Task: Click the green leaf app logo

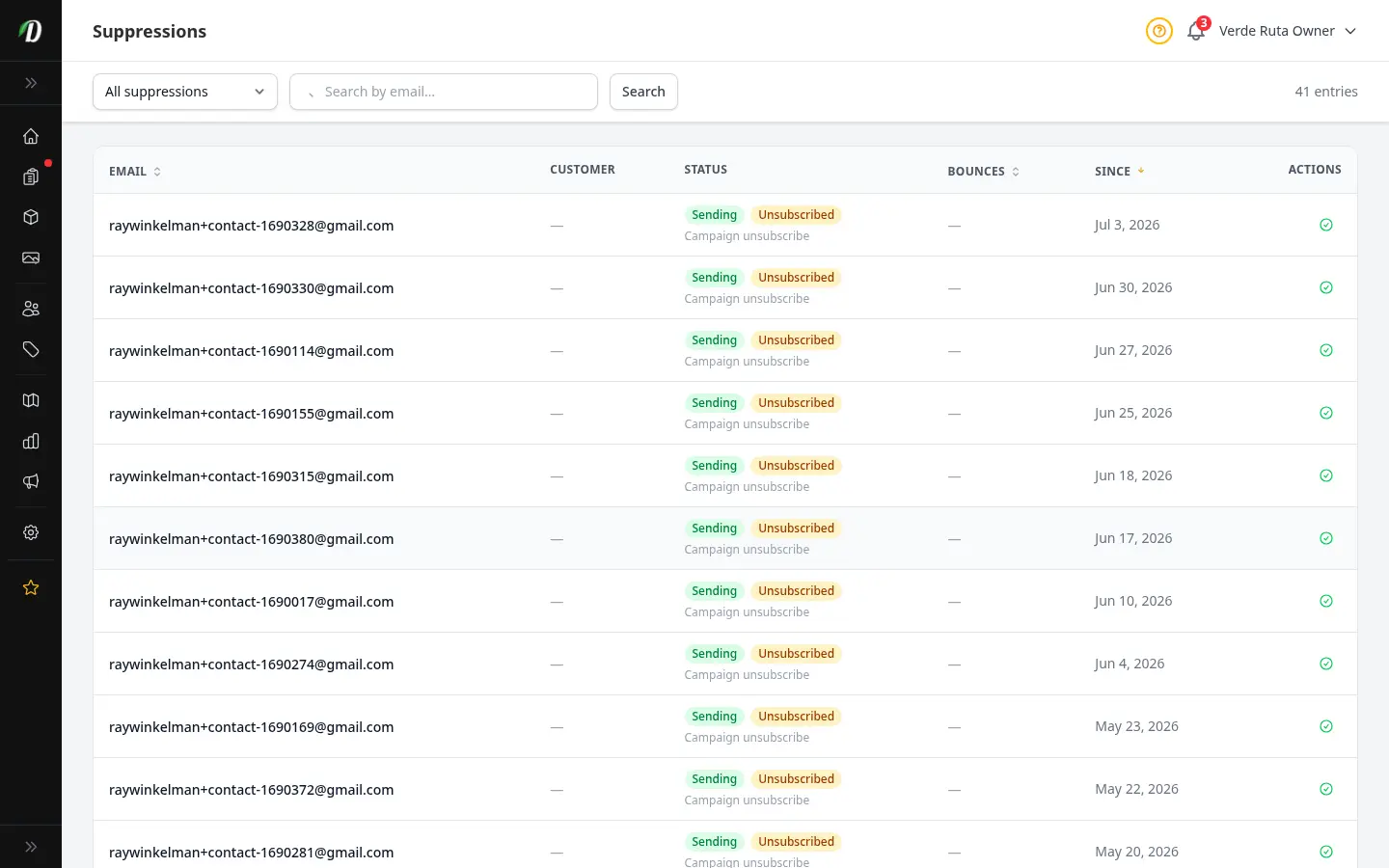Action: pyautogui.click(x=31, y=31)
